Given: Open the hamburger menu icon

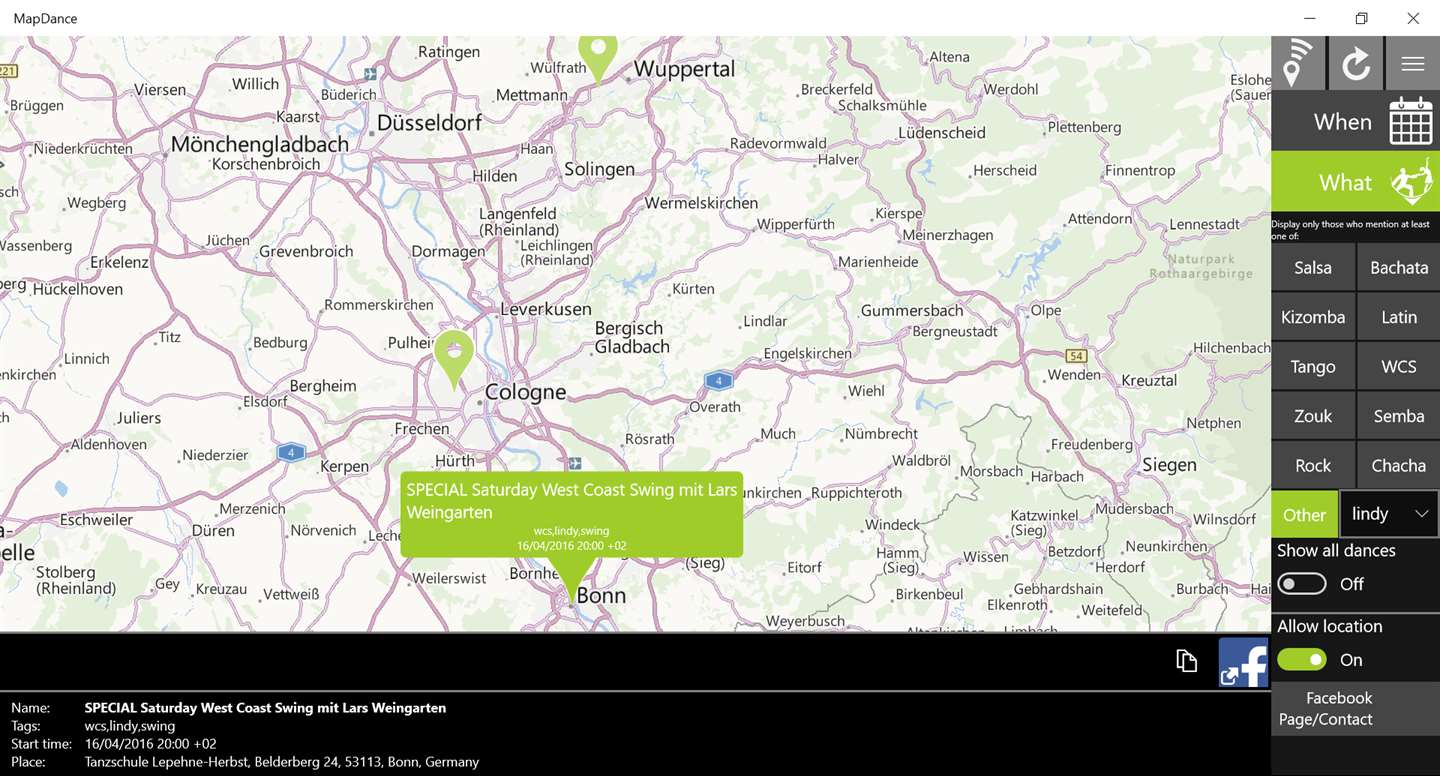Looking at the screenshot, I should click(1413, 63).
